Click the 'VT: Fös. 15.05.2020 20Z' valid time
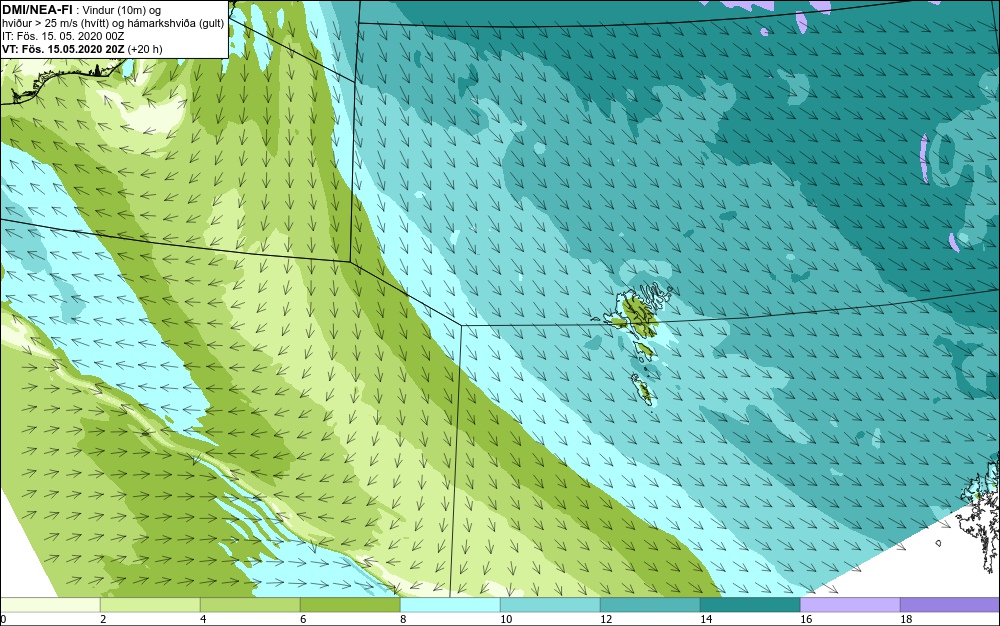 pos(63,49)
